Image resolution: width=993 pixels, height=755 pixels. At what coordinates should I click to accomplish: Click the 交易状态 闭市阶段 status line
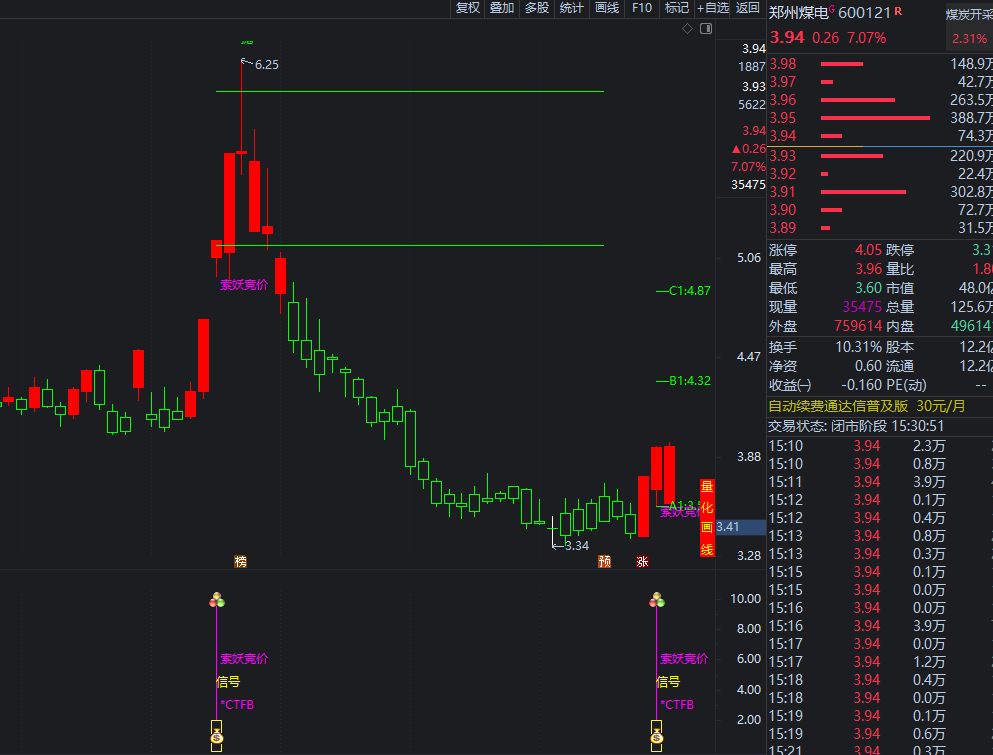[x=856, y=426]
